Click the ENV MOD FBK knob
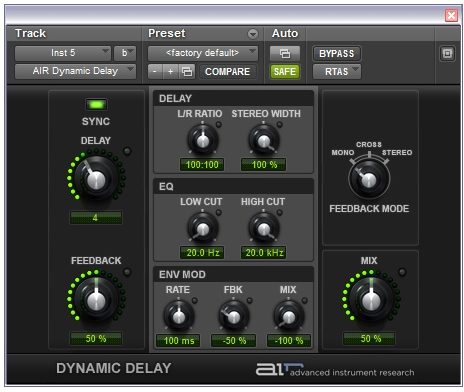Viewport: 464px width, 392px height. coord(234,316)
